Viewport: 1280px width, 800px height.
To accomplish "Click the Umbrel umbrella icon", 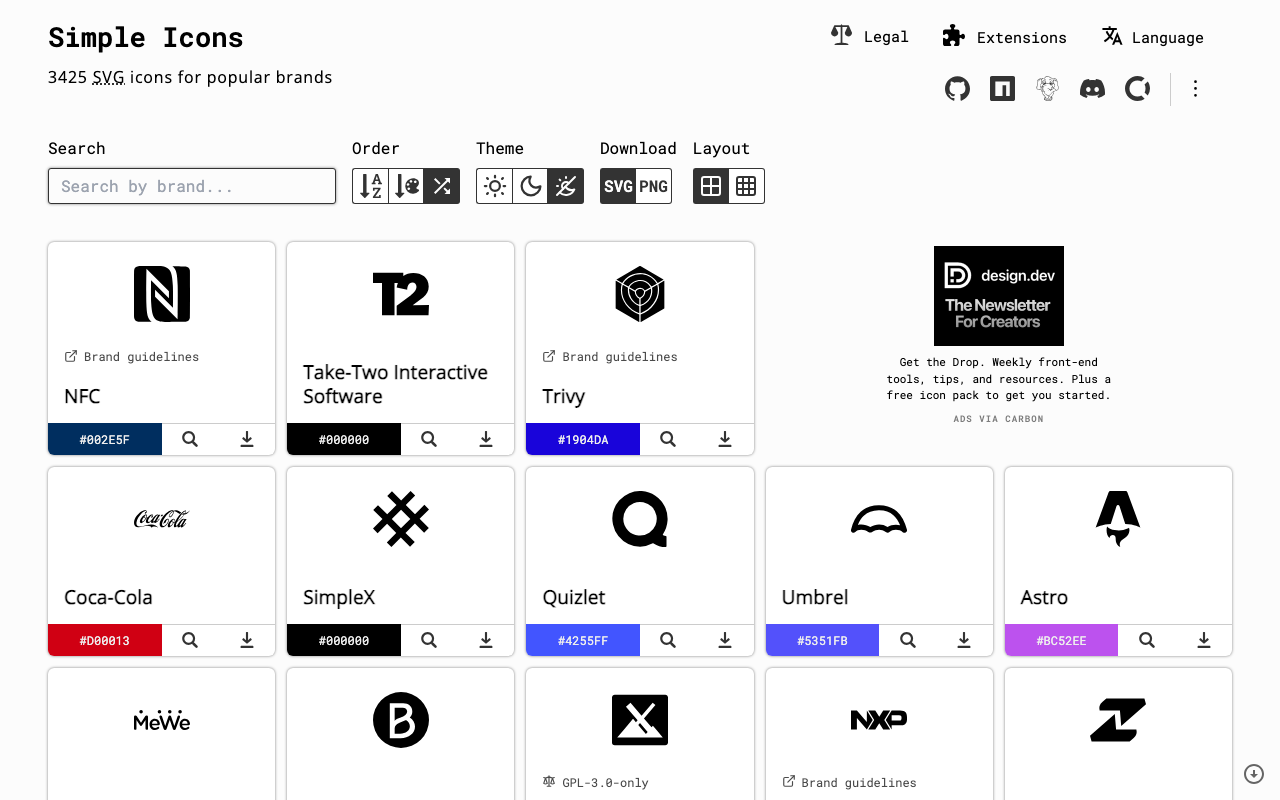I will pyautogui.click(x=879, y=519).
